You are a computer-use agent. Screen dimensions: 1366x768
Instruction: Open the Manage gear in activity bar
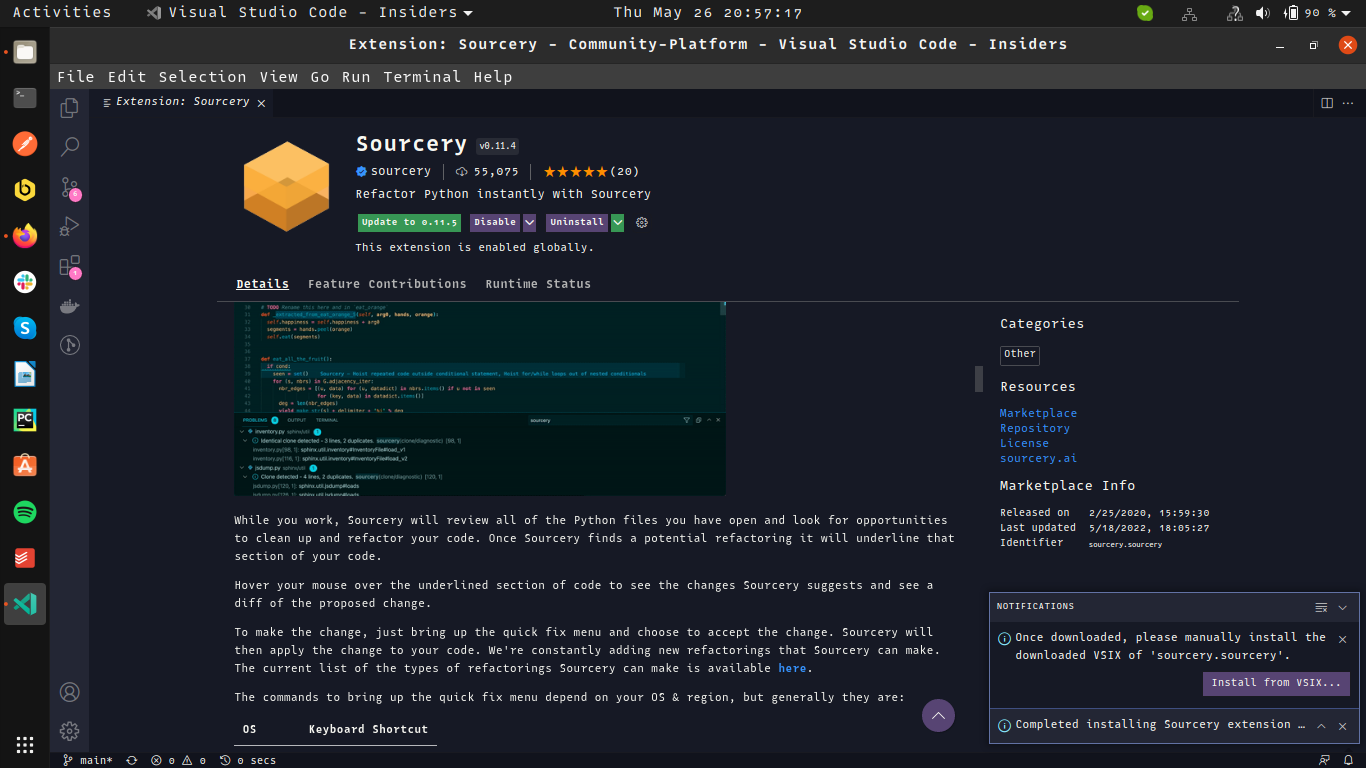69,731
